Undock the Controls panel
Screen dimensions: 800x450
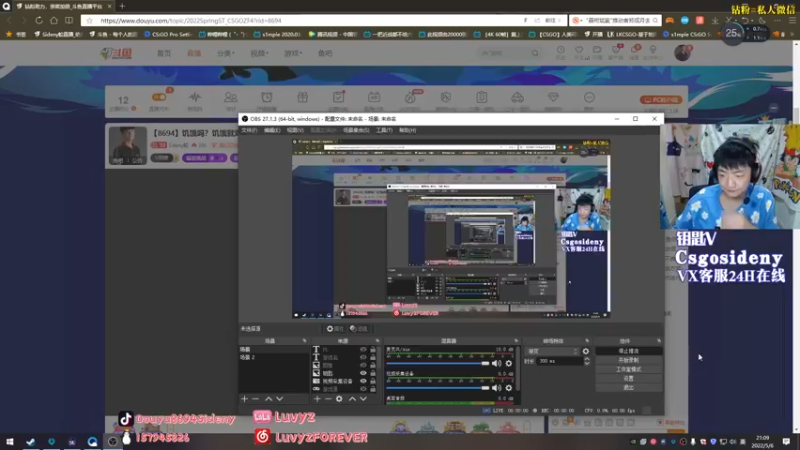click(x=659, y=341)
